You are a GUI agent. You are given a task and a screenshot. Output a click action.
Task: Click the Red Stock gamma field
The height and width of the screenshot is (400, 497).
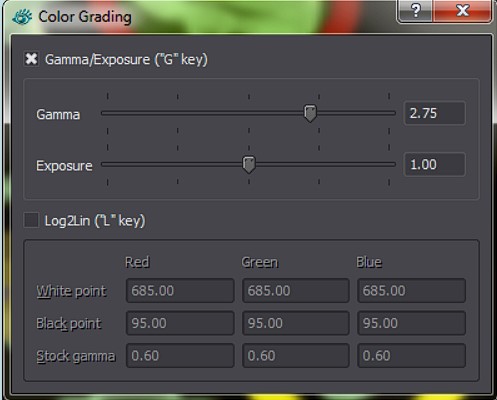point(180,356)
